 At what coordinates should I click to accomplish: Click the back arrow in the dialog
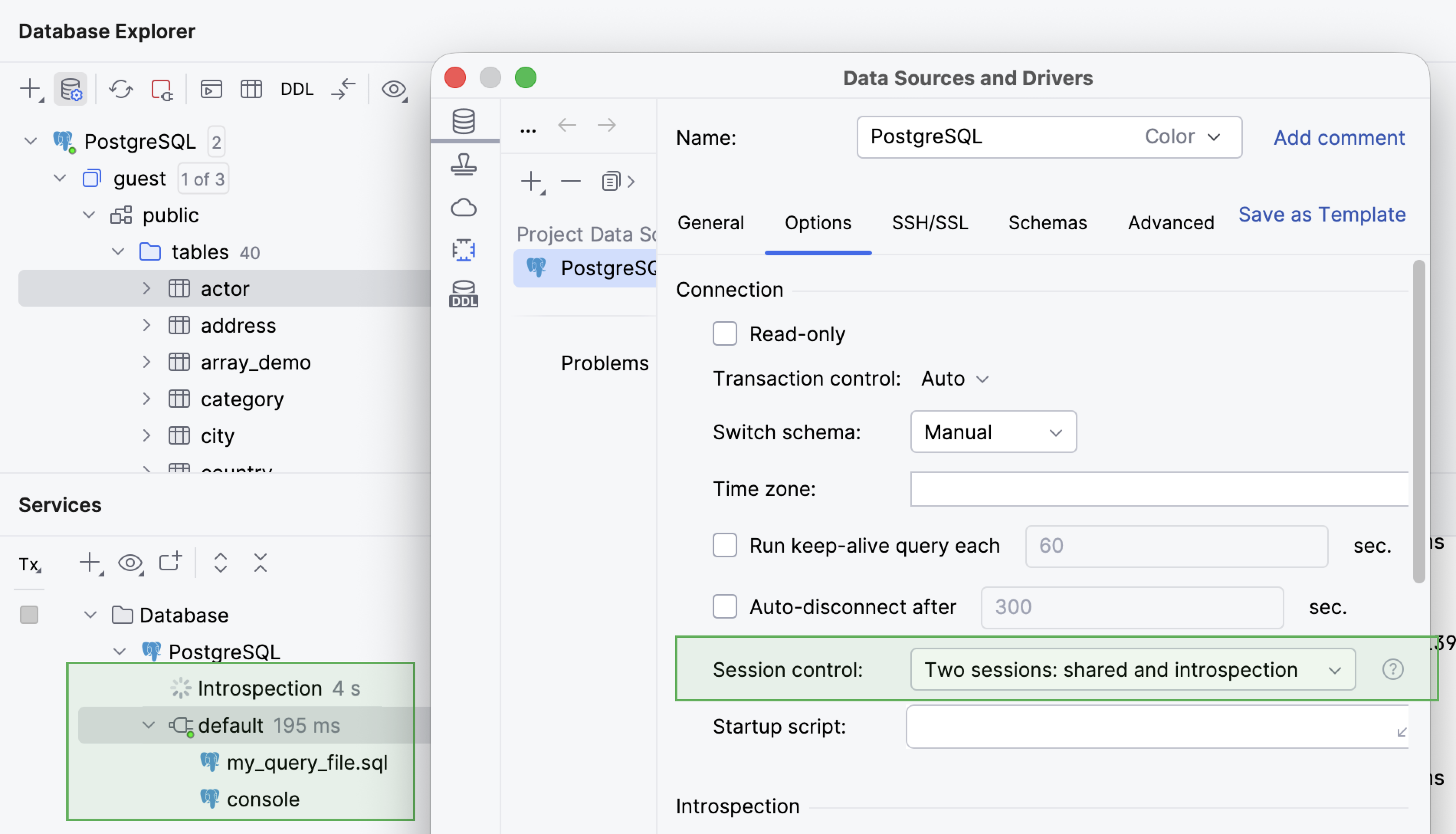567,125
